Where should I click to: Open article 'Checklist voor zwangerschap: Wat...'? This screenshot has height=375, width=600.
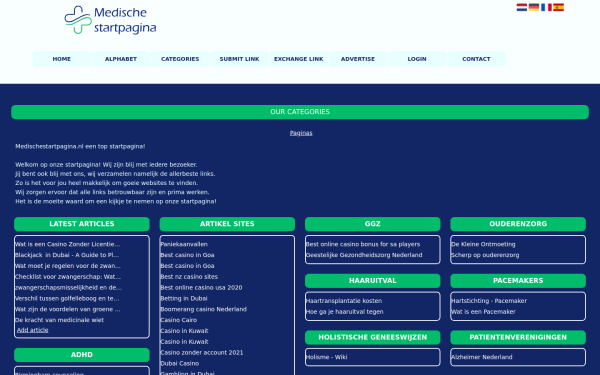point(68,277)
